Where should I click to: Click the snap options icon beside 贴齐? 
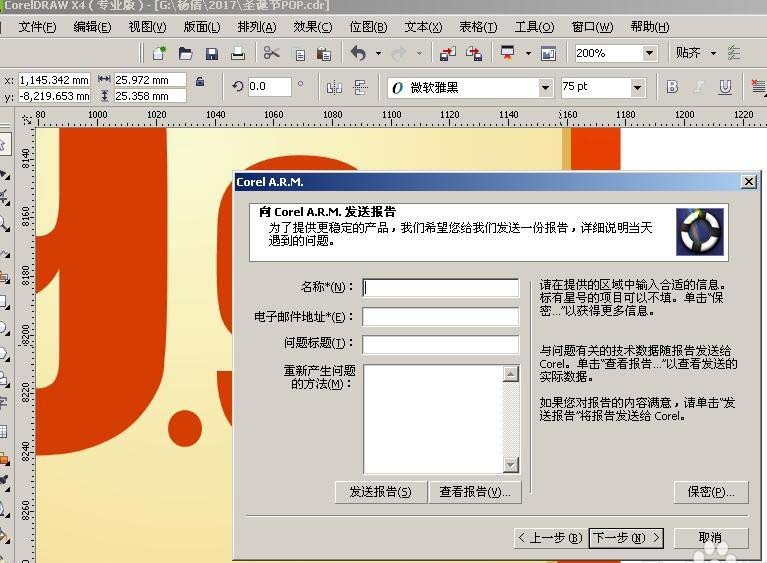(734, 53)
